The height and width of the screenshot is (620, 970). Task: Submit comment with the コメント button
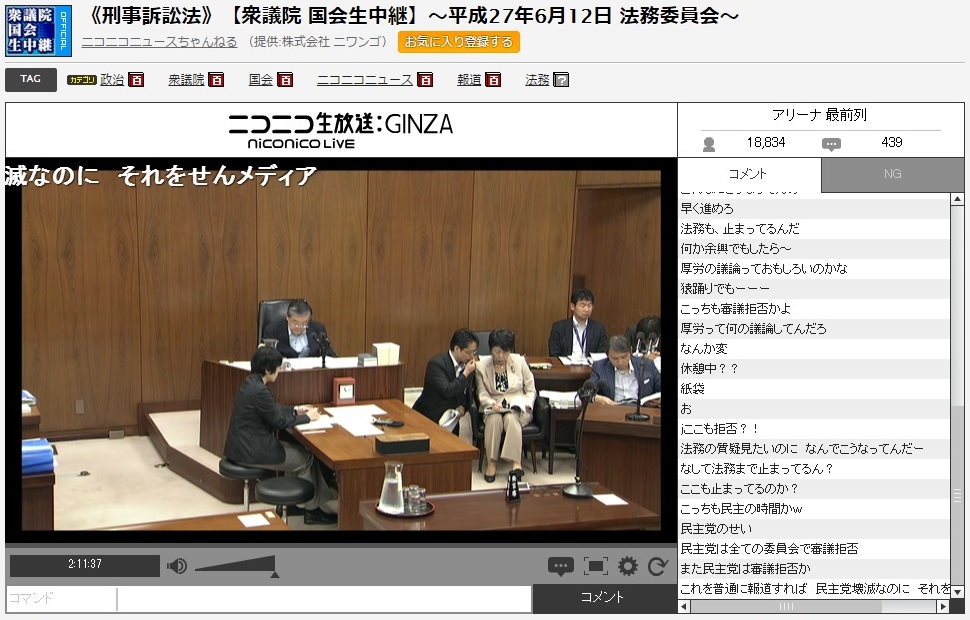point(603,597)
